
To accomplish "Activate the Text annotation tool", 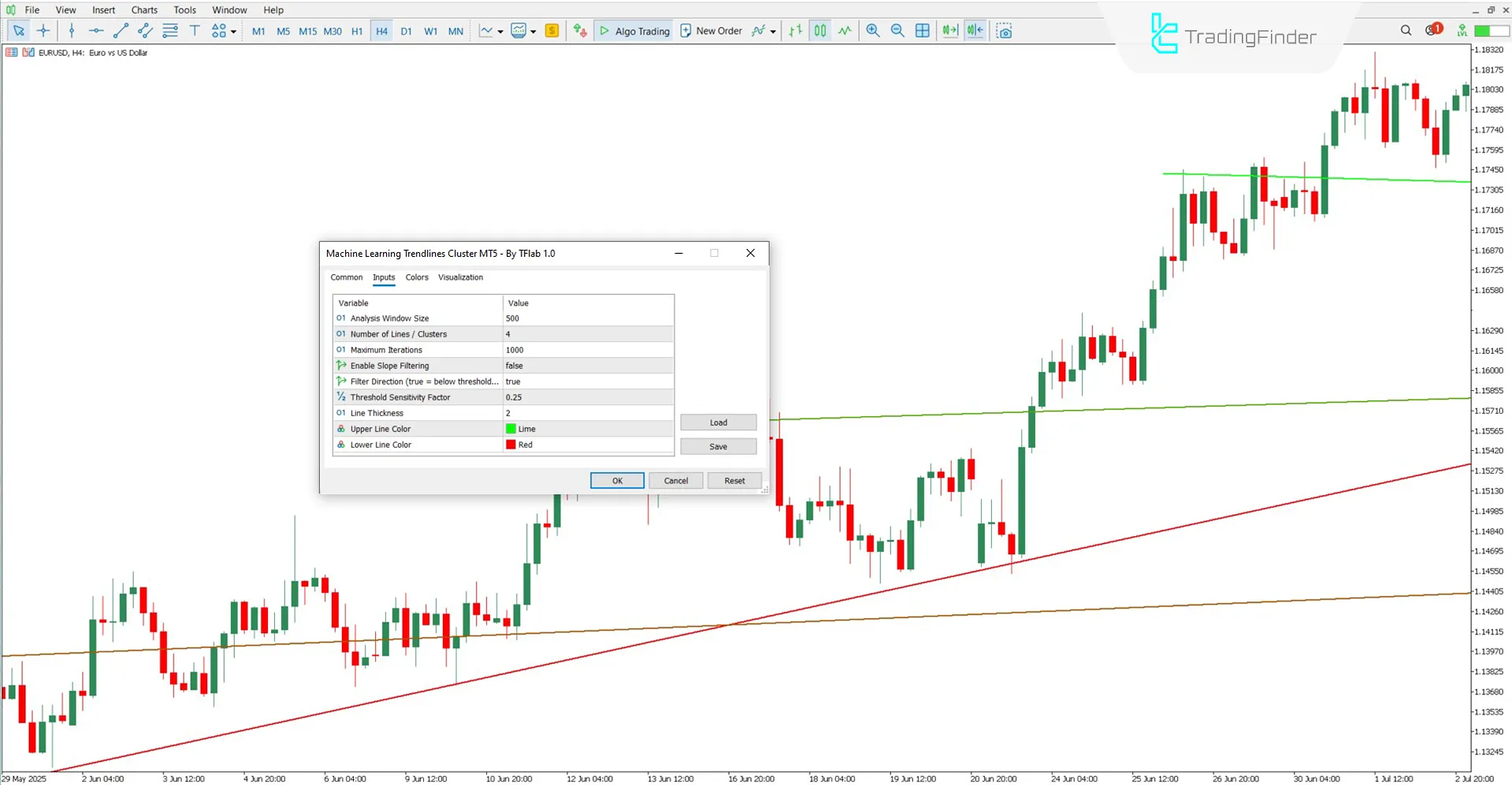I will click(x=195, y=31).
